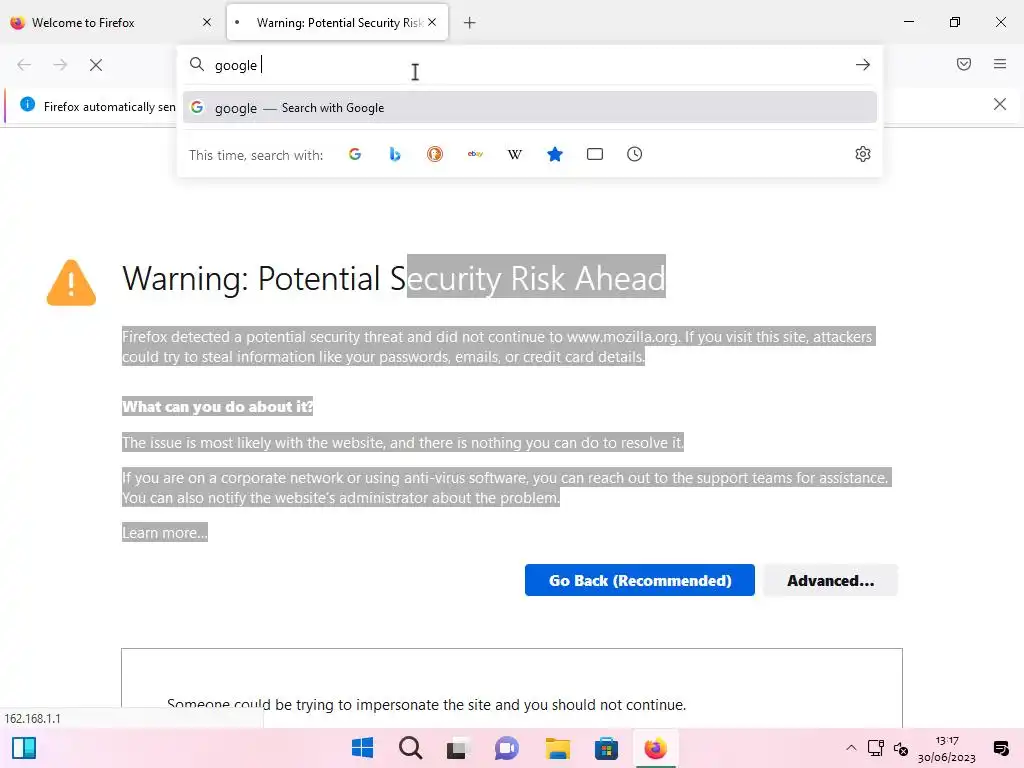Stop loading the page
The image size is (1024, 768).
pyautogui.click(x=96, y=65)
